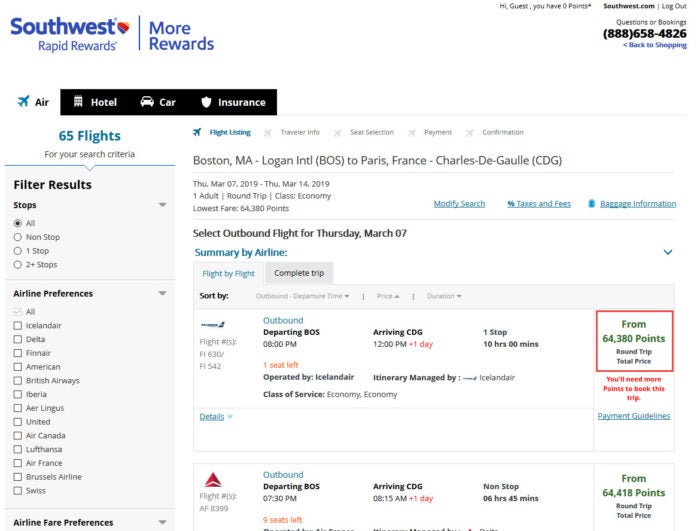The height and width of the screenshot is (531, 697).
Task: Click the Payment step plane icon
Action: pyautogui.click(x=412, y=132)
